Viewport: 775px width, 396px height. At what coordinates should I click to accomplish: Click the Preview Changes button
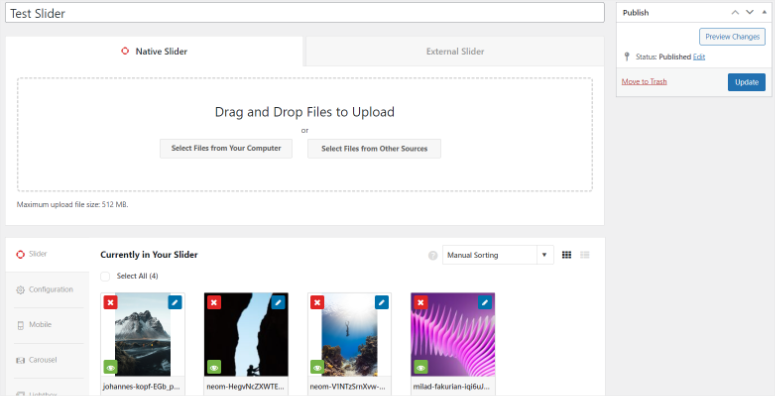[732, 37]
